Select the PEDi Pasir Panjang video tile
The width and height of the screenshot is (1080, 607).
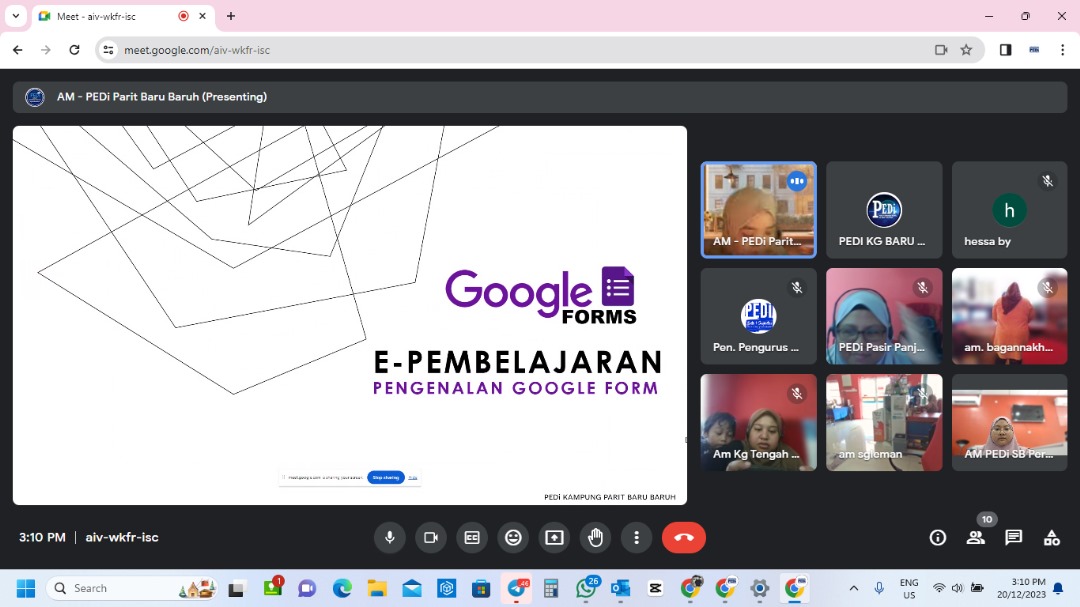coord(884,316)
